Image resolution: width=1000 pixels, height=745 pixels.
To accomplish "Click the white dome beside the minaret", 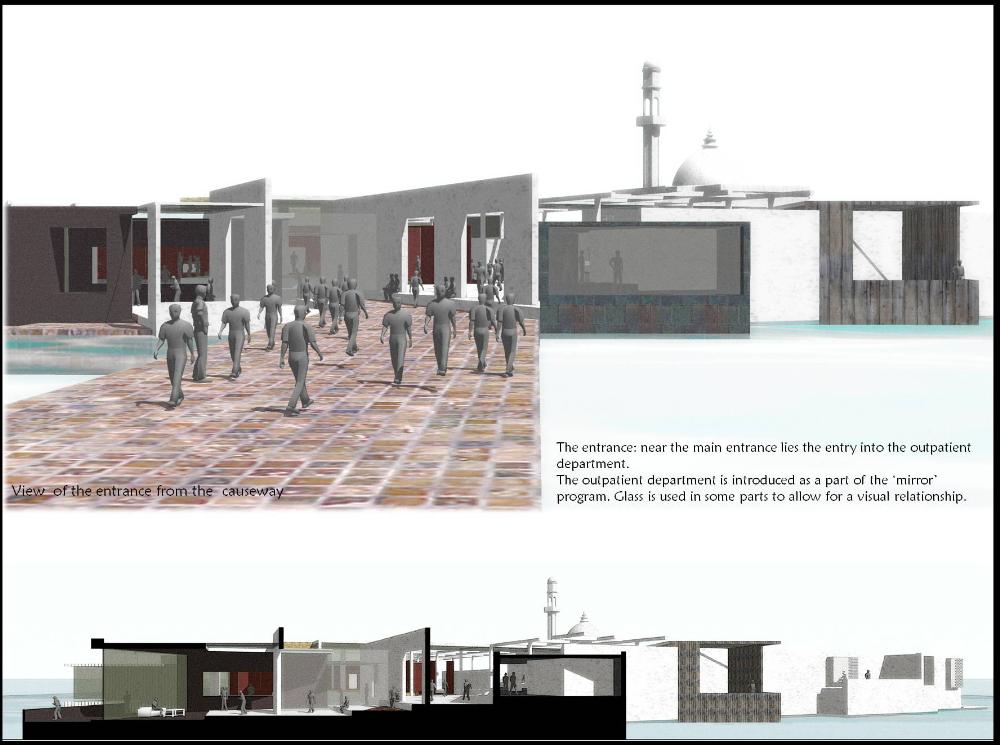I will 699,169.
